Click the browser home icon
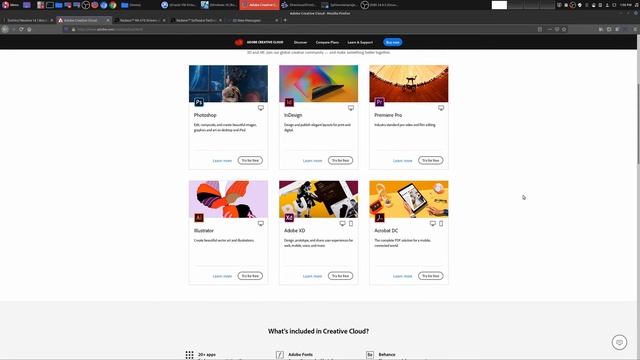The width and height of the screenshot is (640, 360). pyautogui.click(x=29, y=29)
